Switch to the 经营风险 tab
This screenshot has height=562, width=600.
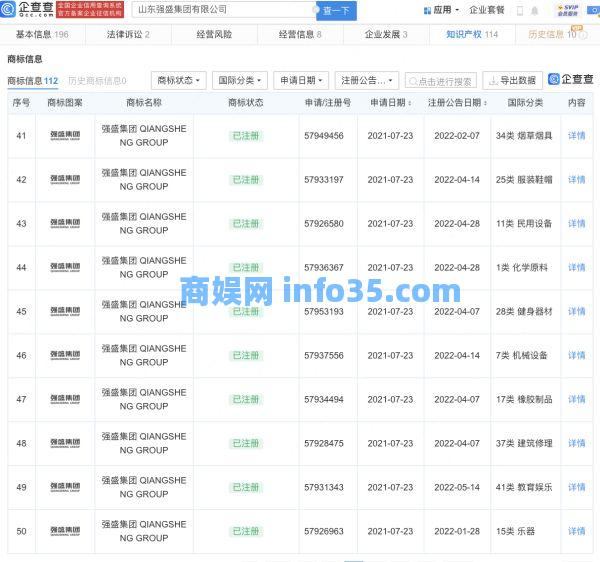[x=213, y=34]
